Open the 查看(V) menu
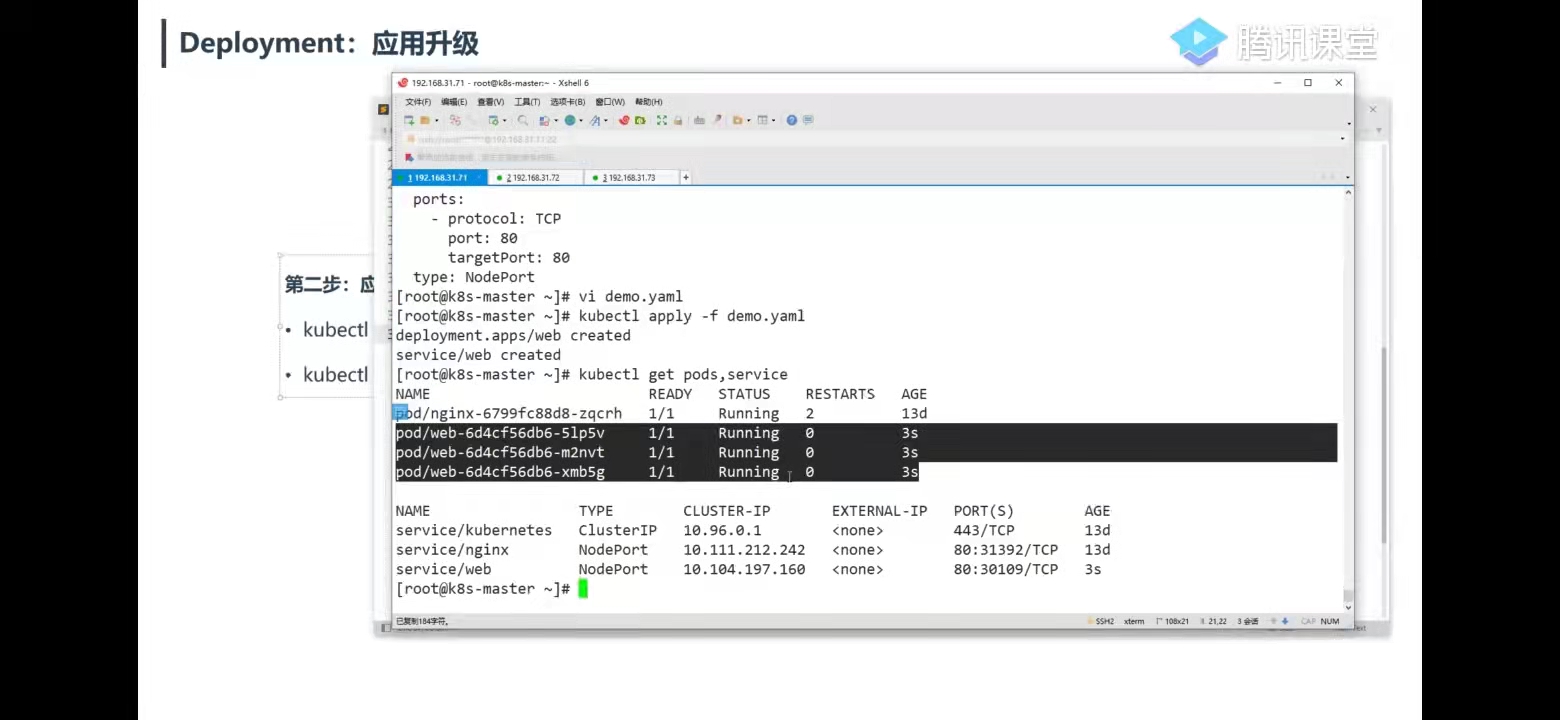The image size is (1560, 720). click(x=491, y=102)
